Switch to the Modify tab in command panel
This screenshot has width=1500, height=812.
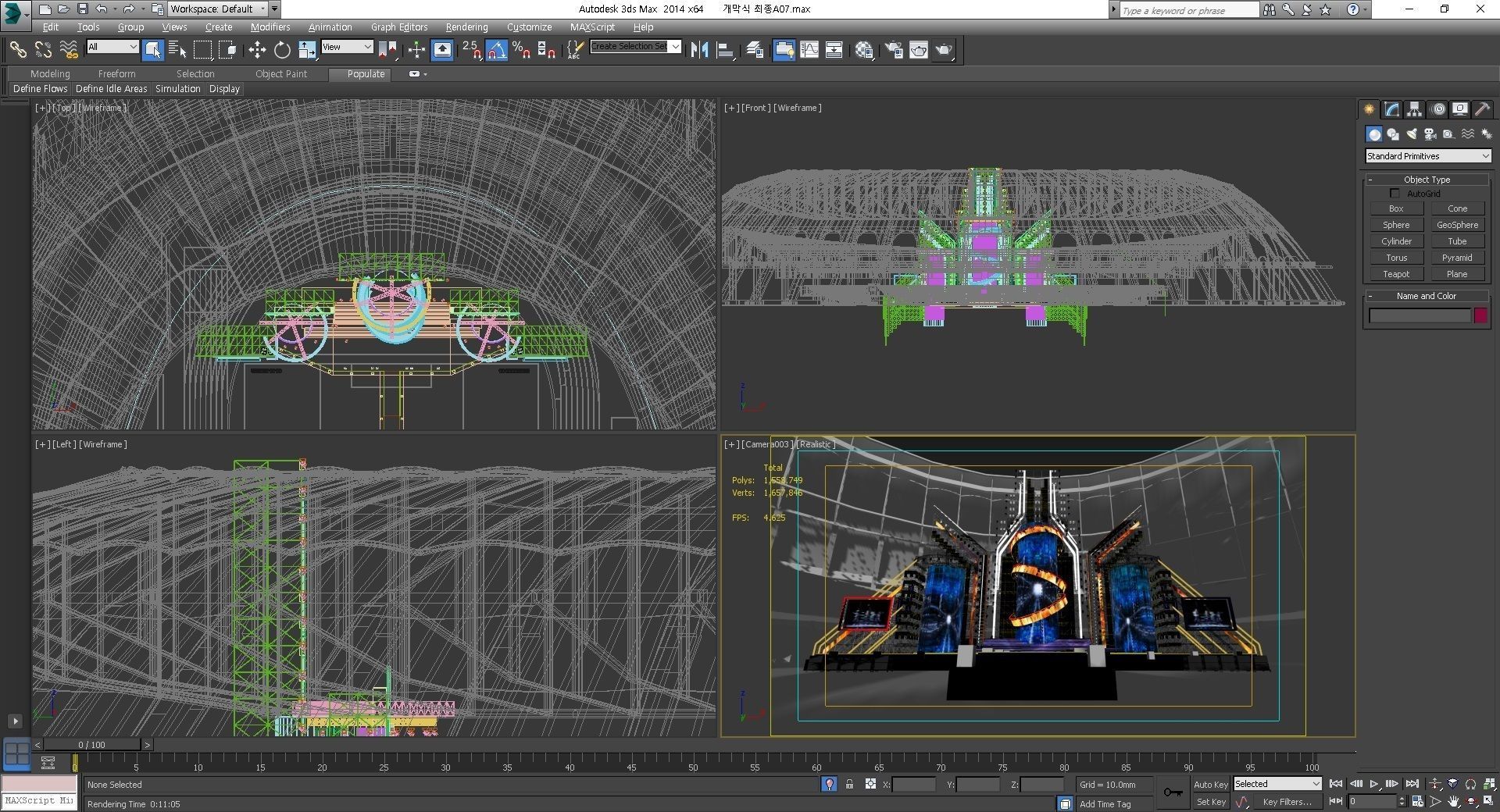(1392, 109)
